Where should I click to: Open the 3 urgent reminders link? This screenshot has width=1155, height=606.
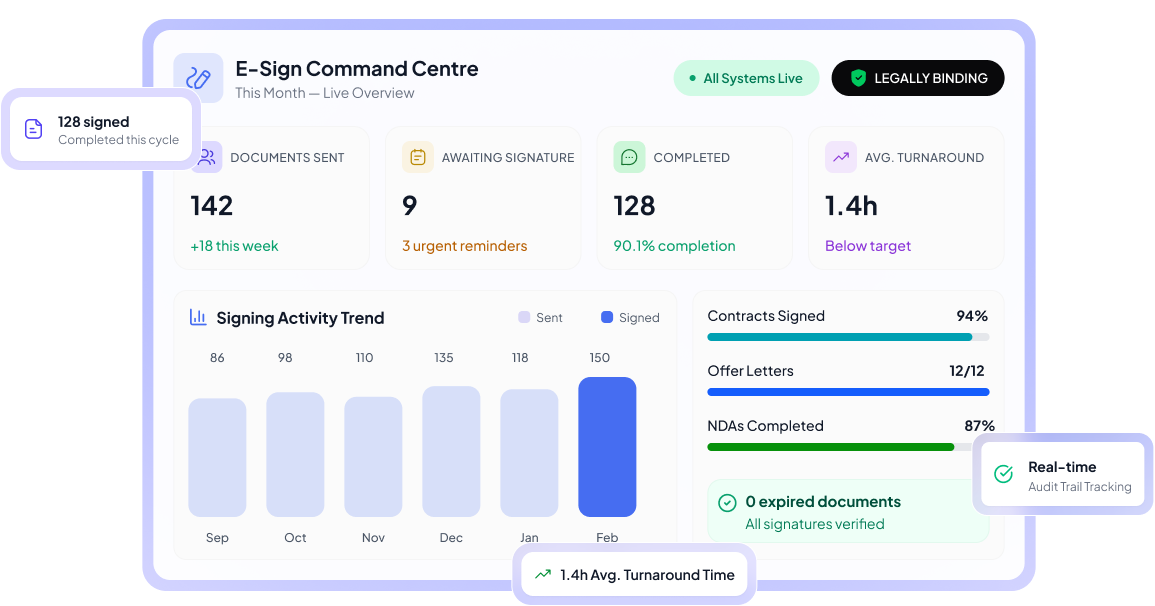click(x=464, y=246)
